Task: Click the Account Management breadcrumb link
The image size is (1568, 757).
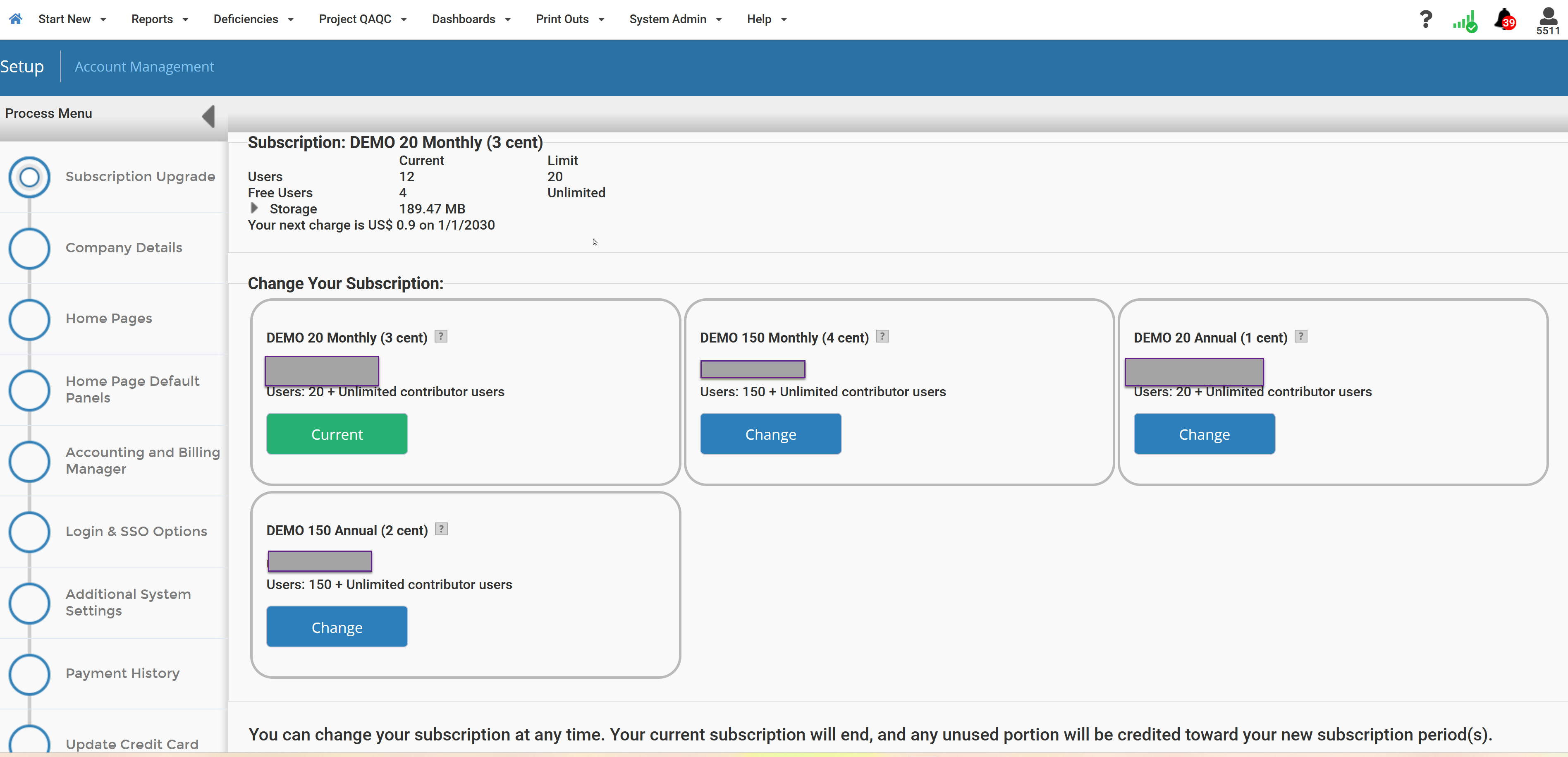Action: 144,66
